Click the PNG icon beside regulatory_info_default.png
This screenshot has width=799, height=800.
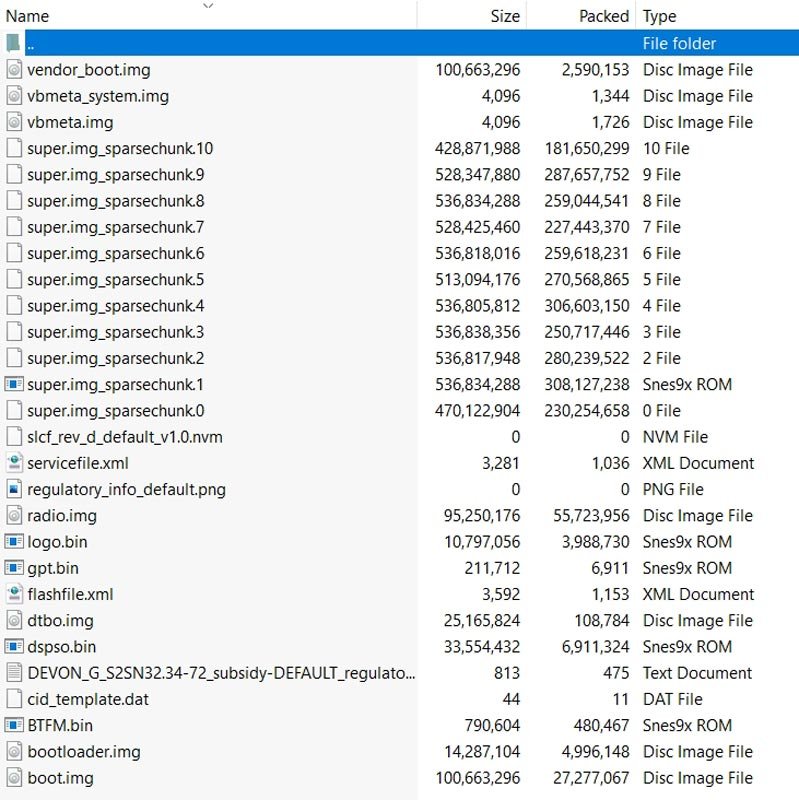tap(13, 489)
